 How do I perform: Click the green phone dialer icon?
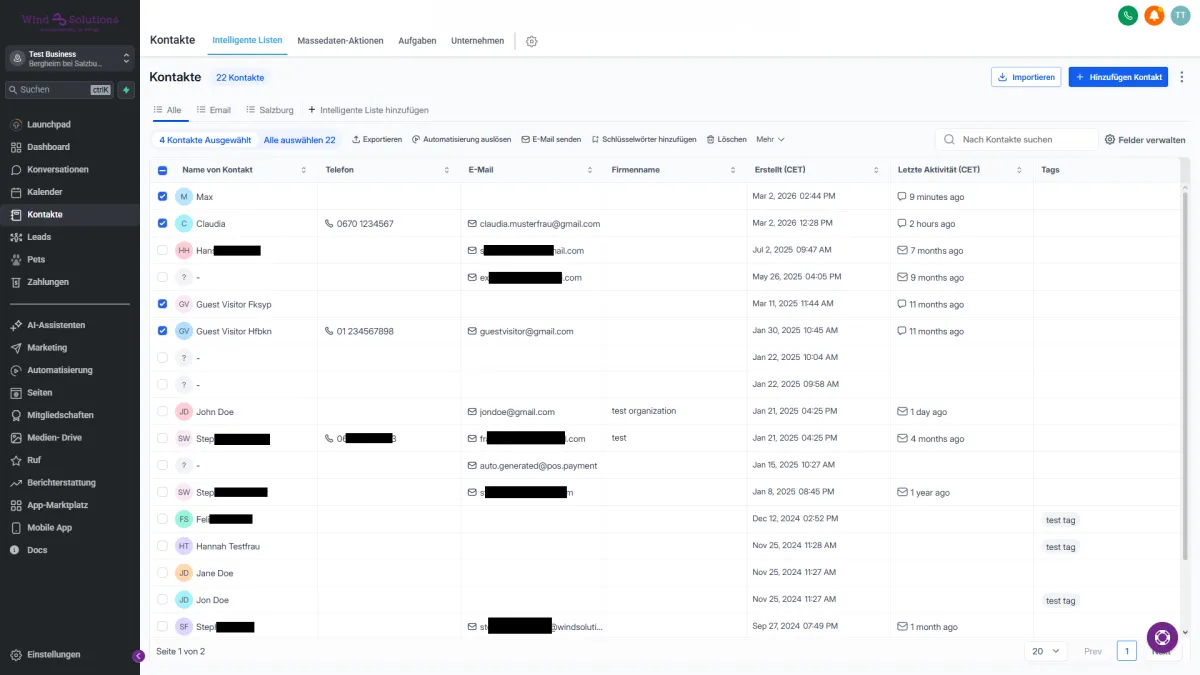tap(1128, 15)
